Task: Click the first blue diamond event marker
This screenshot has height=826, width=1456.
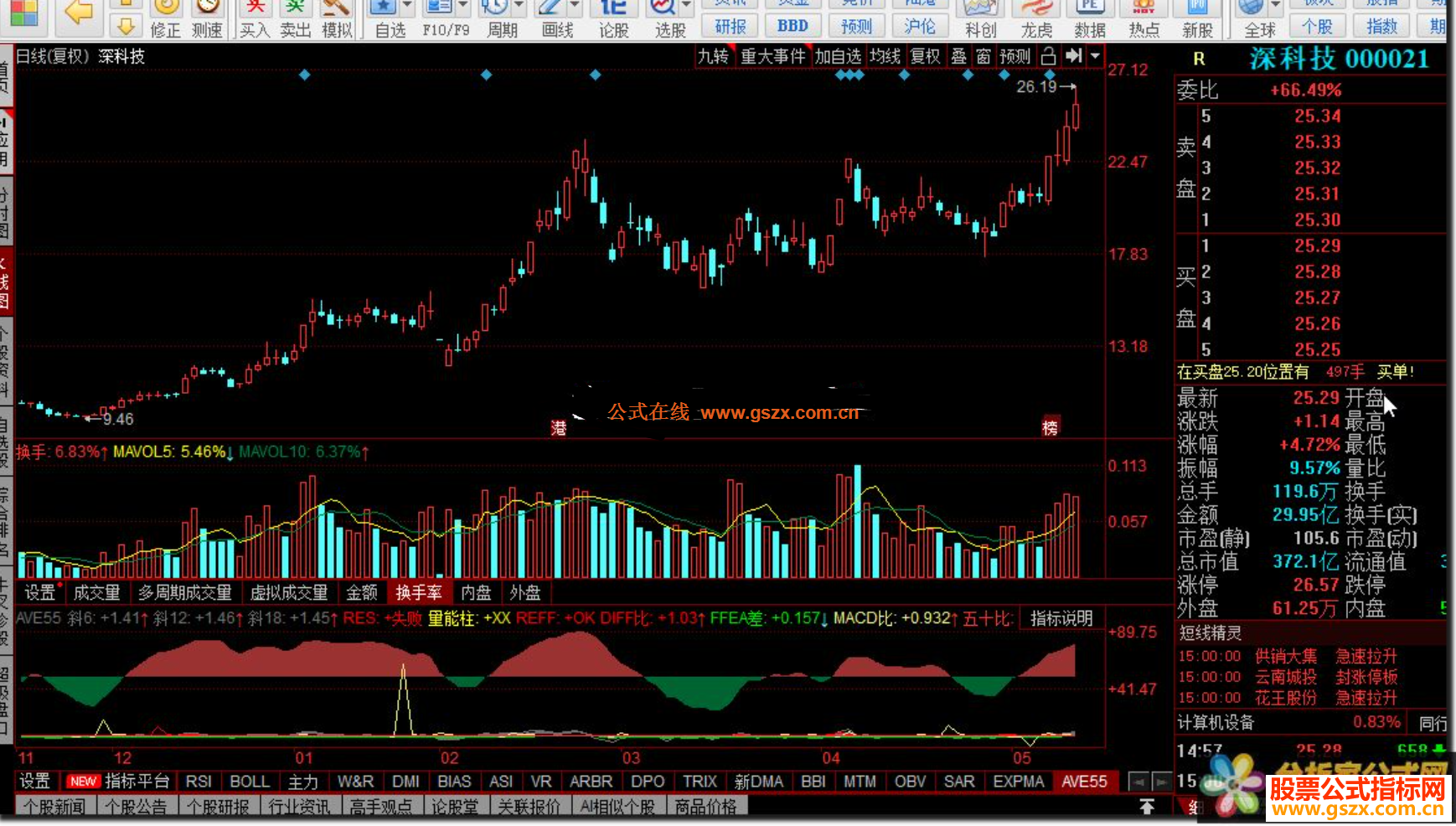Action: (x=304, y=75)
